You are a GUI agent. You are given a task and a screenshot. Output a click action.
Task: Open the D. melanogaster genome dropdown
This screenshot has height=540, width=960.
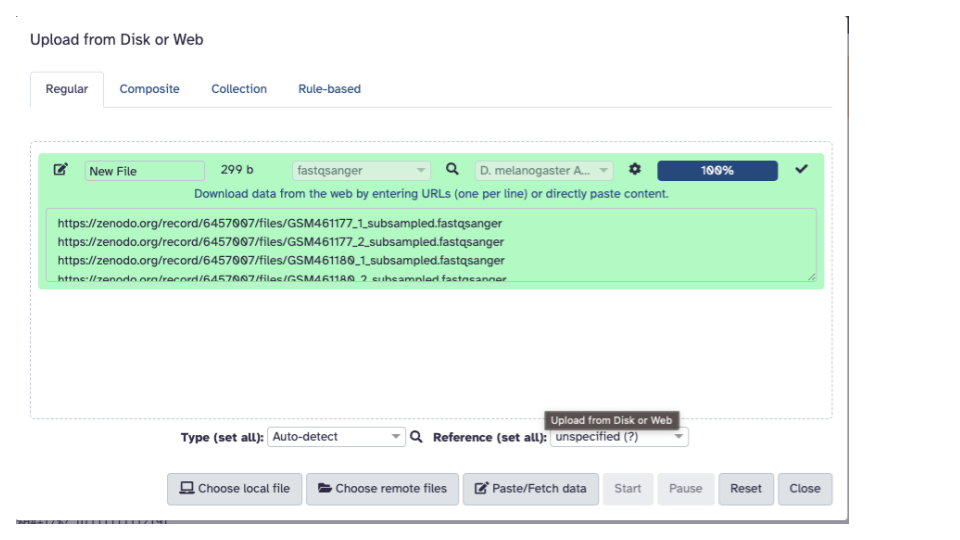coord(544,170)
